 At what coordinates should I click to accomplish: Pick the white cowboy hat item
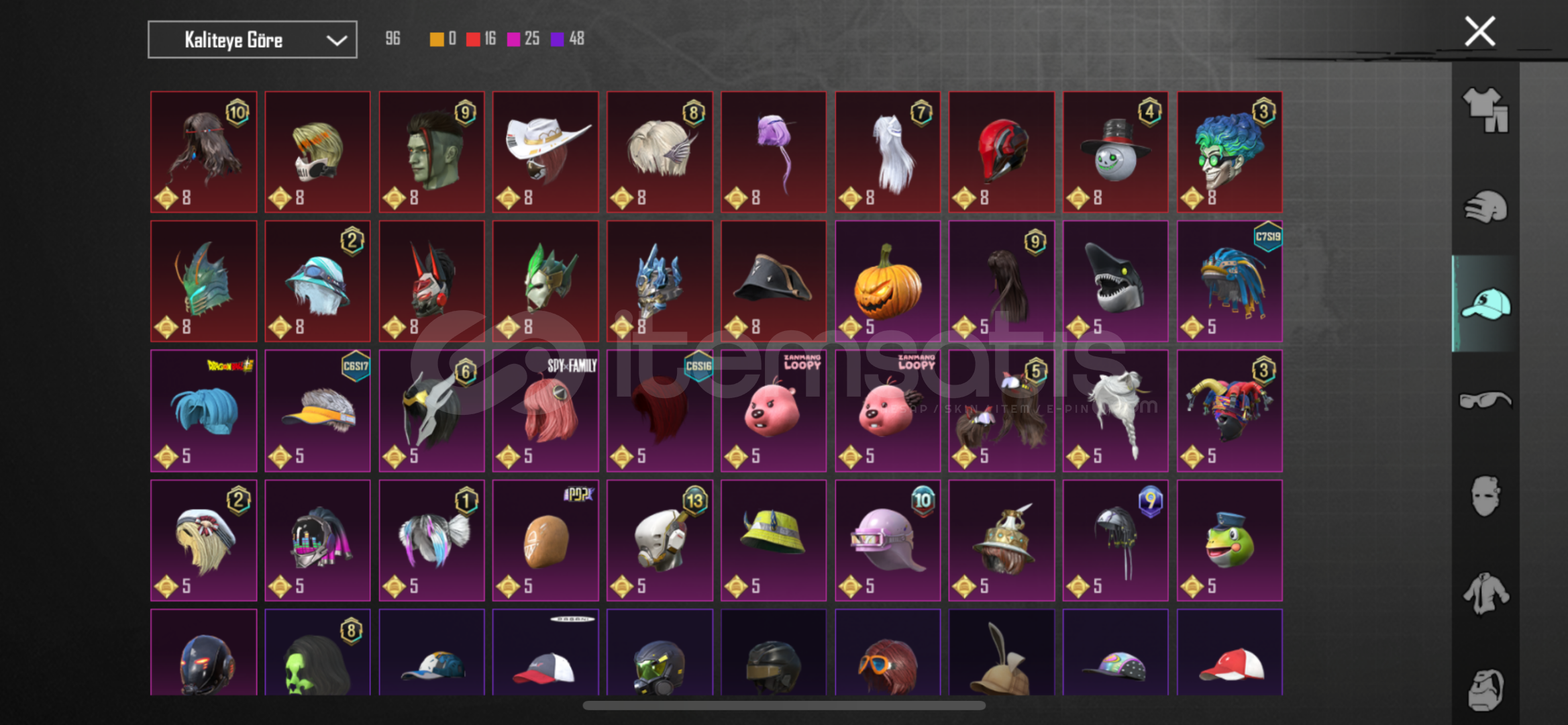pyautogui.click(x=545, y=152)
